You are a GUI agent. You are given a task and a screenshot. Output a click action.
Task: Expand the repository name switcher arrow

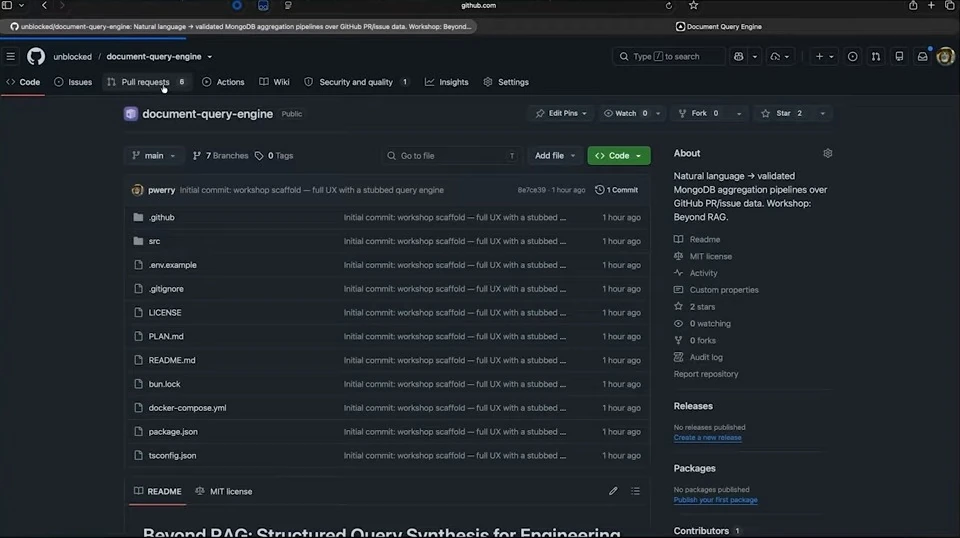point(209,57)
